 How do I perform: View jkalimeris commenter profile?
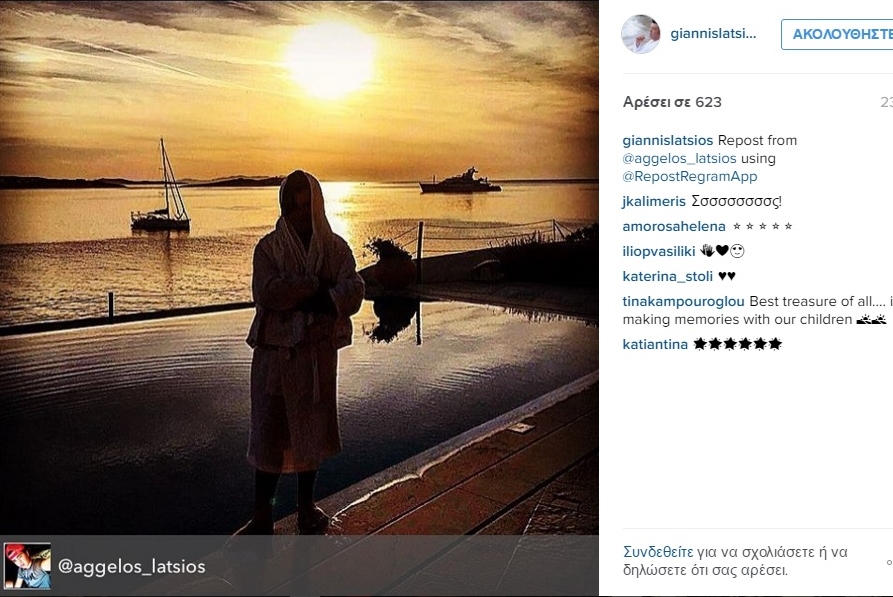[654, 201]
